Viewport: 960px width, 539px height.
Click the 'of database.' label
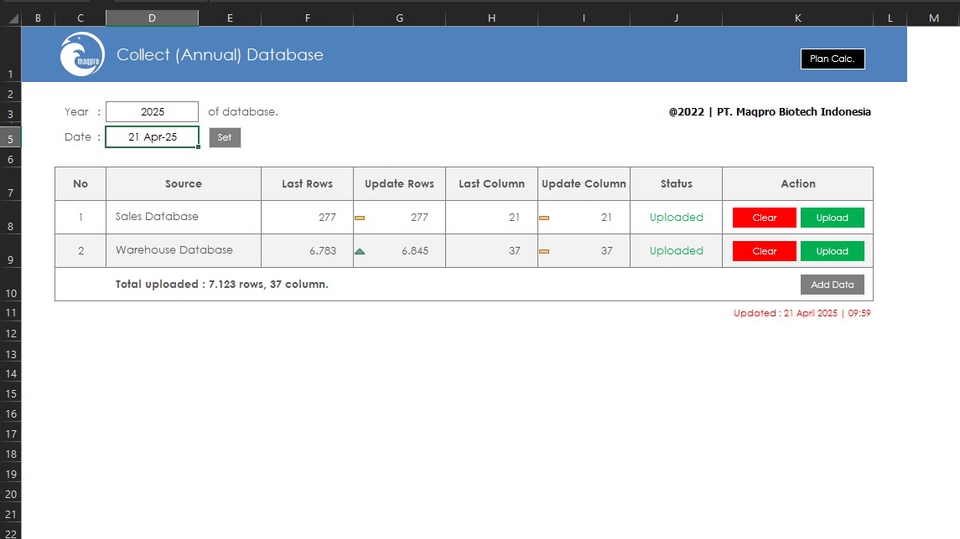point(243,111)
